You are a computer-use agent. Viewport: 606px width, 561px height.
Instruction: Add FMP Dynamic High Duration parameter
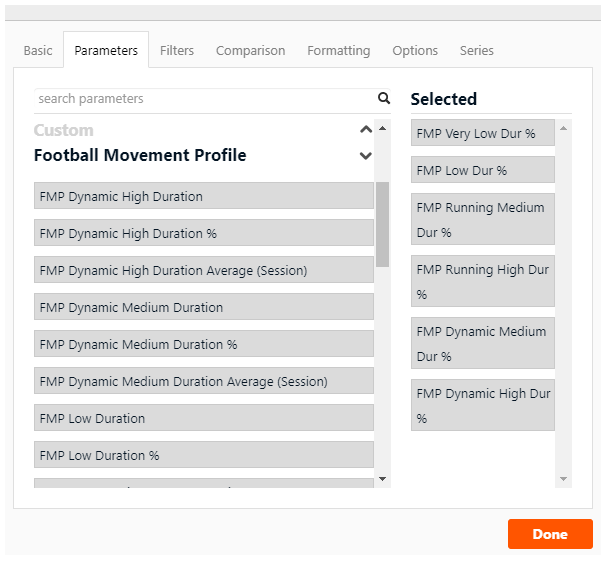click(x=204, y=197)
